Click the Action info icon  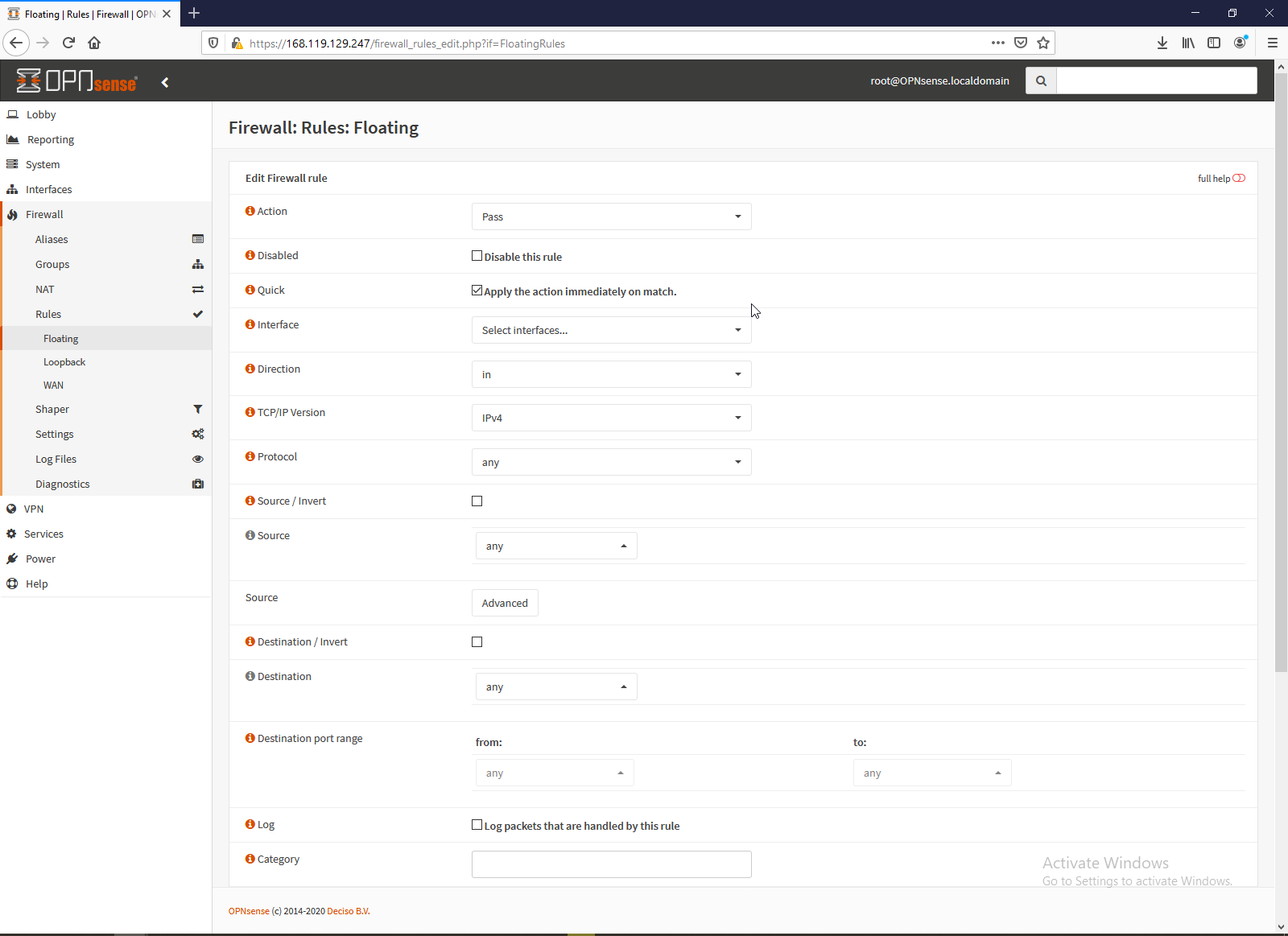250,211
